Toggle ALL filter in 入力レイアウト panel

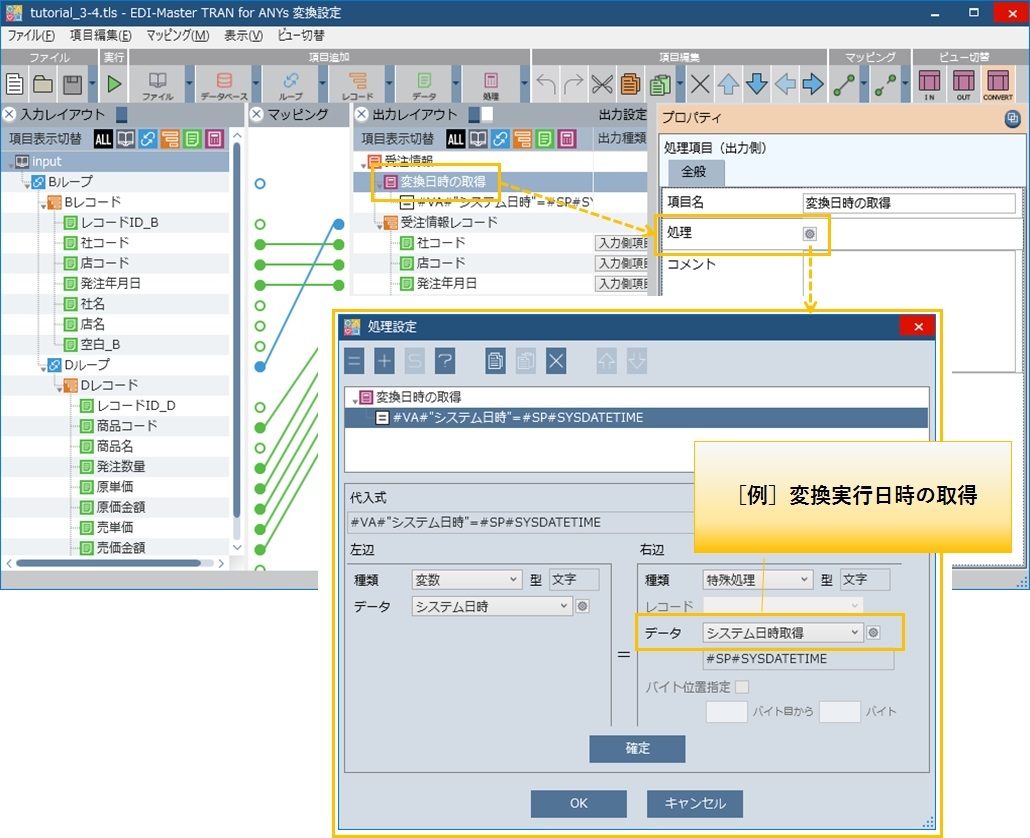point(104,139)
